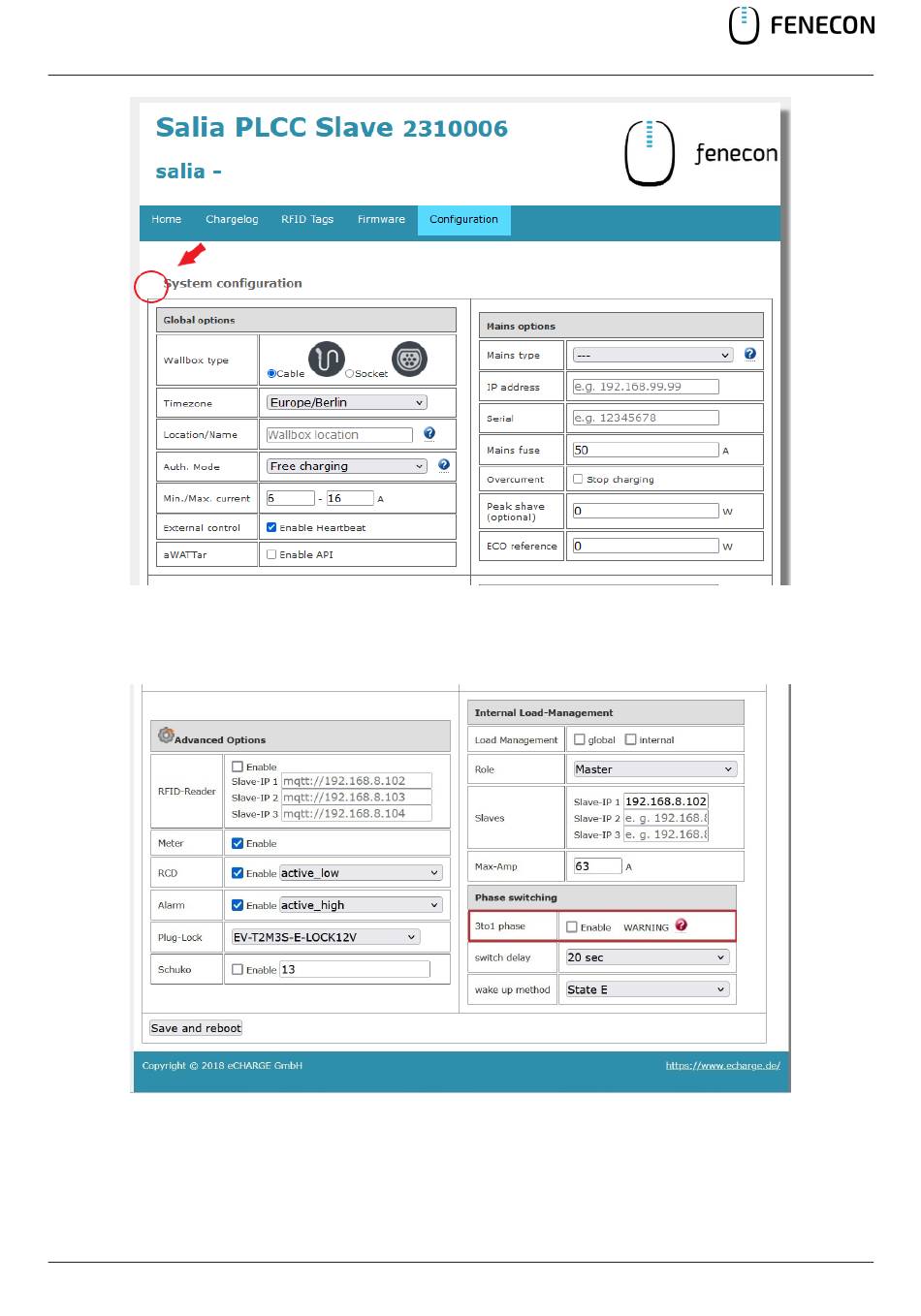
Task: Click the ECO reference watt field
Action: coord(646,546)
